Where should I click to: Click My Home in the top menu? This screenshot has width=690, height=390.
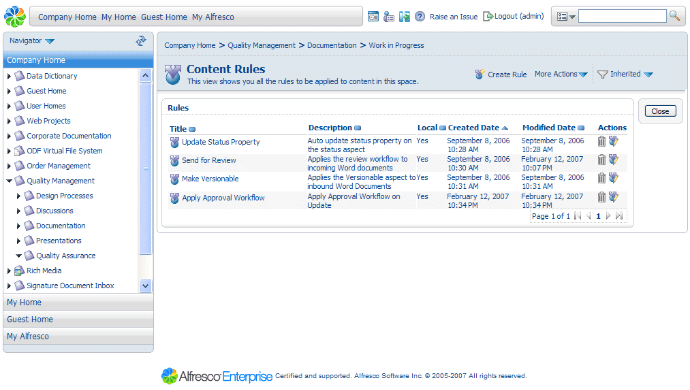[x=118, y=17]
